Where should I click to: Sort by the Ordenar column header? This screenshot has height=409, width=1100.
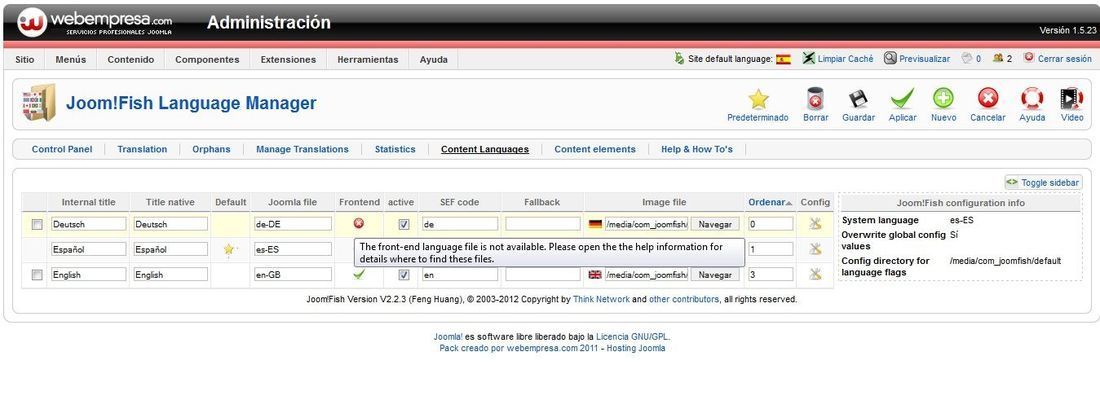click(x=767, y=202)
